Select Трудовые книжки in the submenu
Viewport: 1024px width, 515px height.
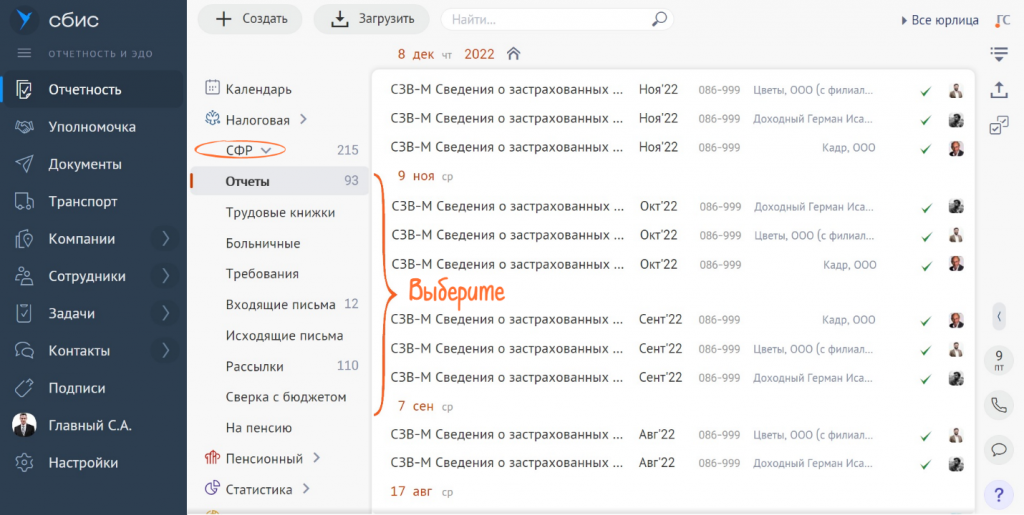[280, 212]
